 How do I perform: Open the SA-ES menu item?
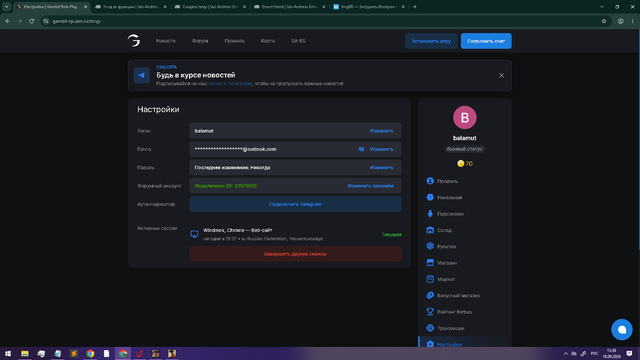coord(298,41)
